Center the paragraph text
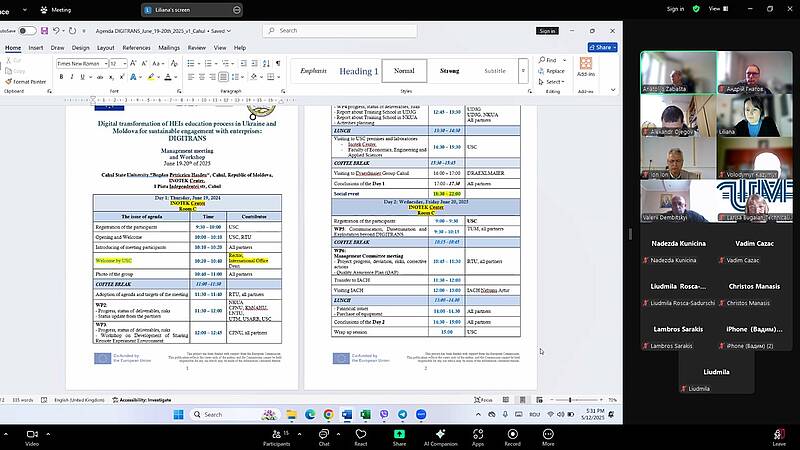Viewport: 800px width, 450px height. point(202,77)
